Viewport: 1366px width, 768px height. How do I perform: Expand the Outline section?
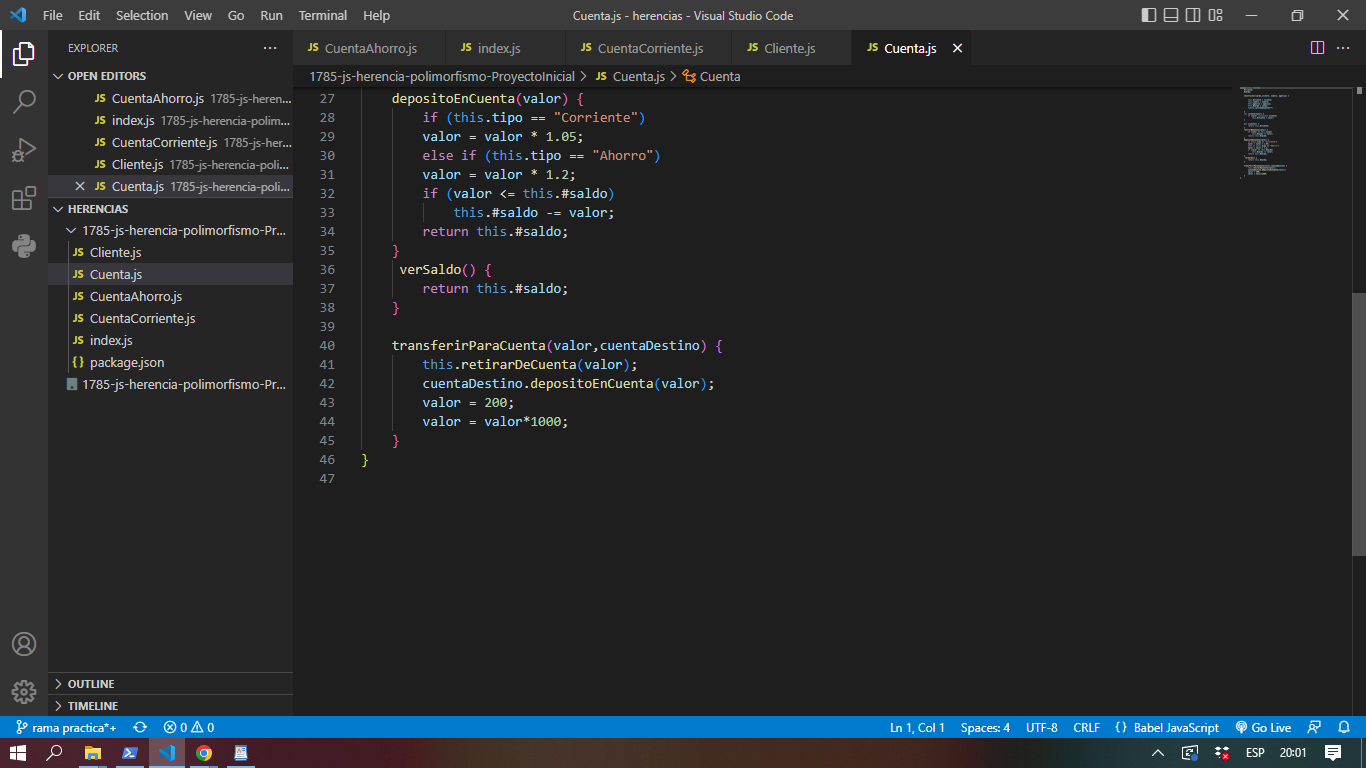170,684
